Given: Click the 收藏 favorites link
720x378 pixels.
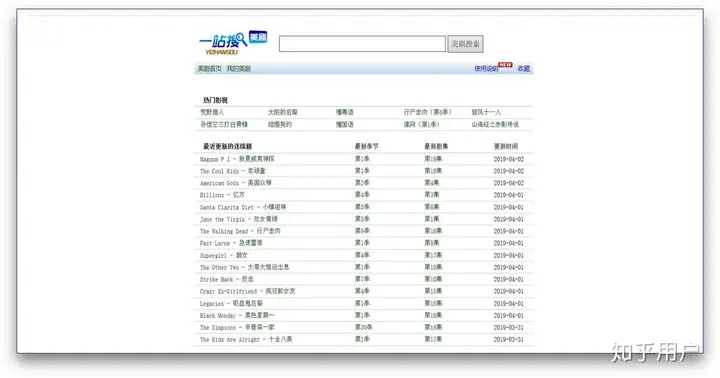Looking at the screenshot, I should [x=524, y=69].
